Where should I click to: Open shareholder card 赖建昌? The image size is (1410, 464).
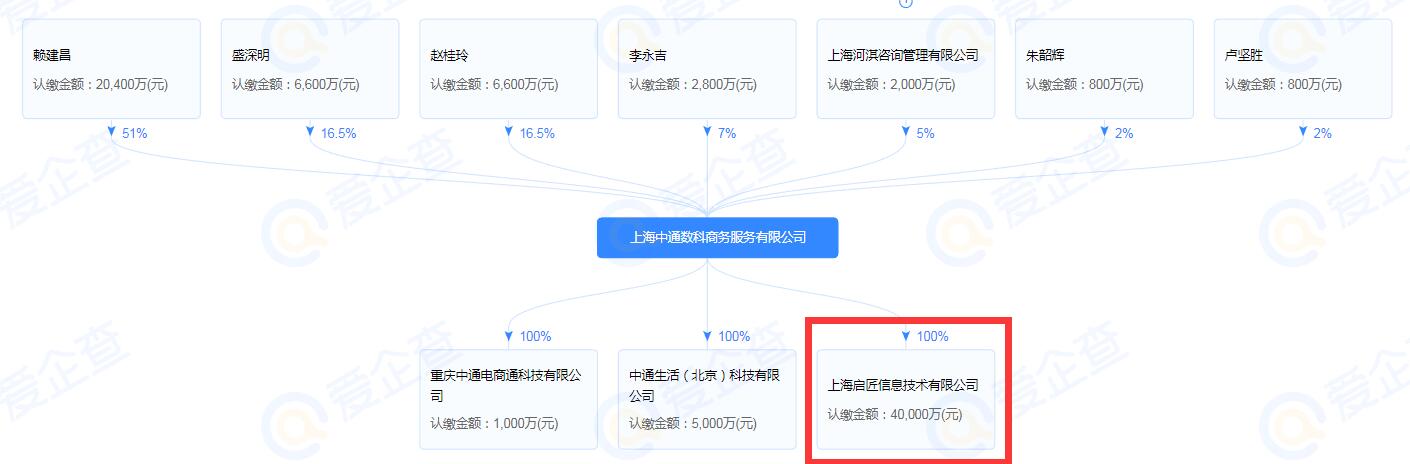point(111,69)
